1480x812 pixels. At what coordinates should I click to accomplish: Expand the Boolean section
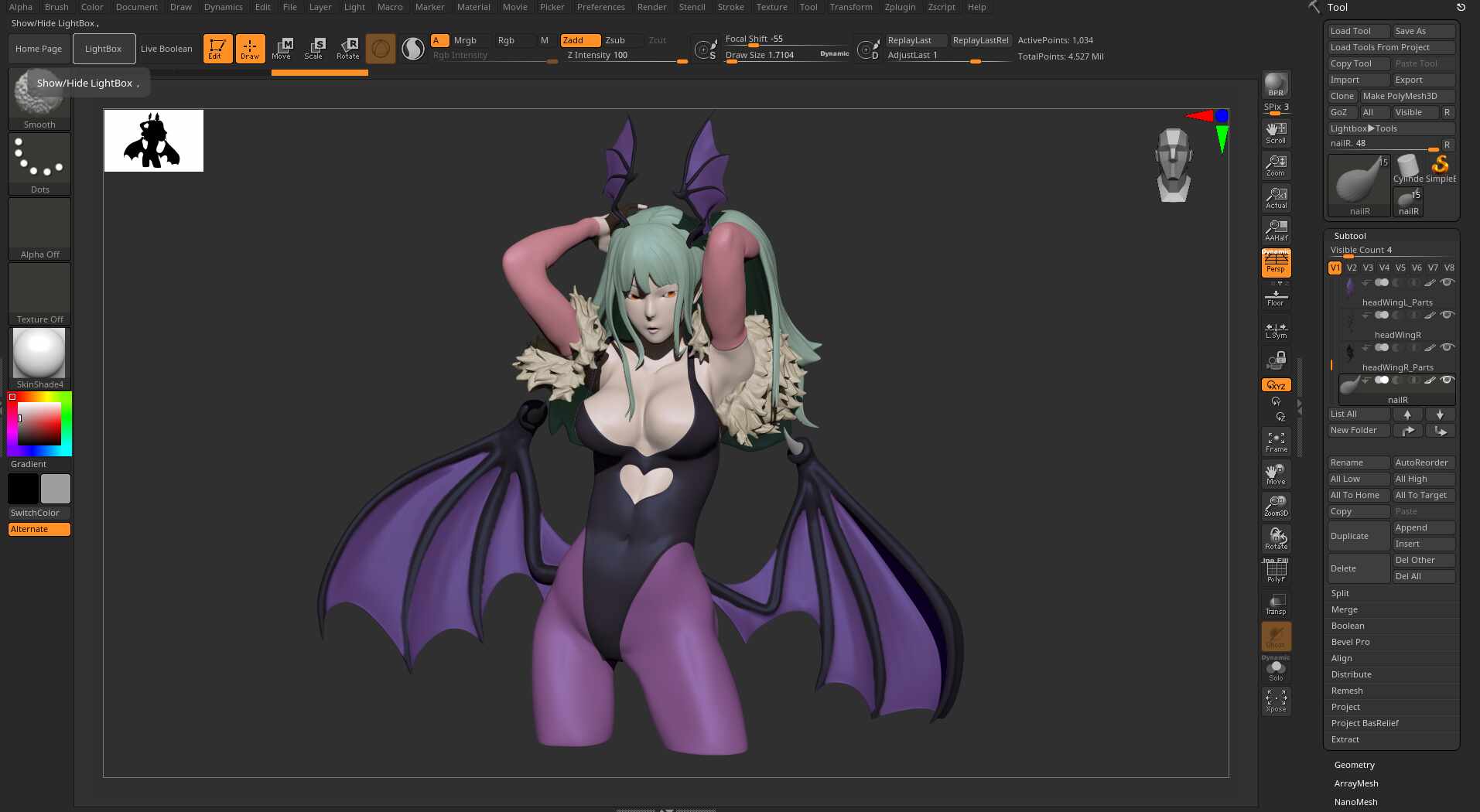pyautogui.click(x=1347, y=626)
